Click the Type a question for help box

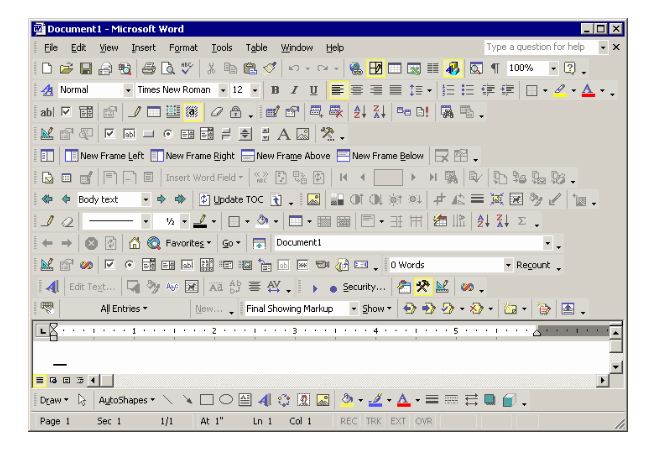540,47
